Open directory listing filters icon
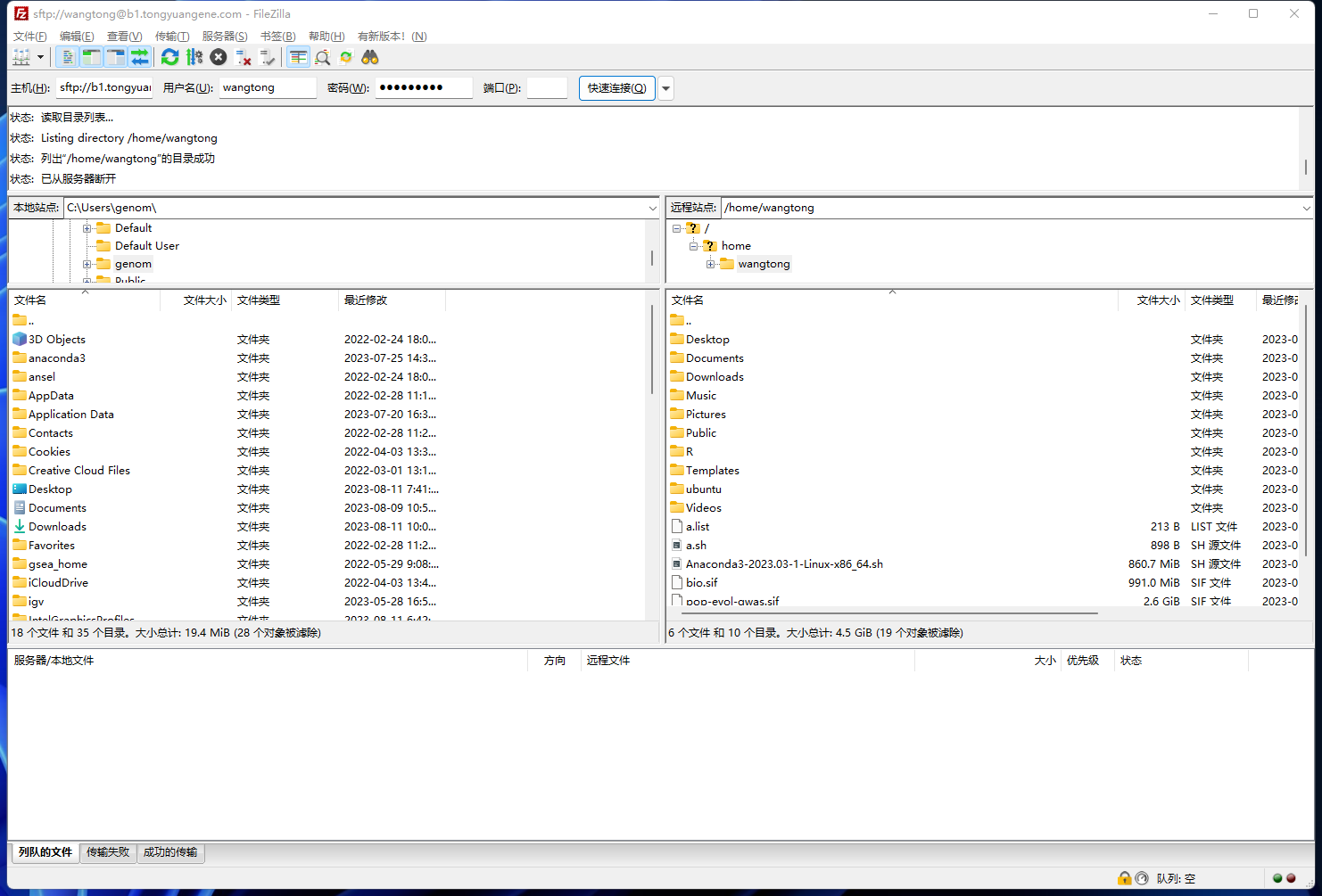The width and height of the screenshot is (1322, 896). 298,57
